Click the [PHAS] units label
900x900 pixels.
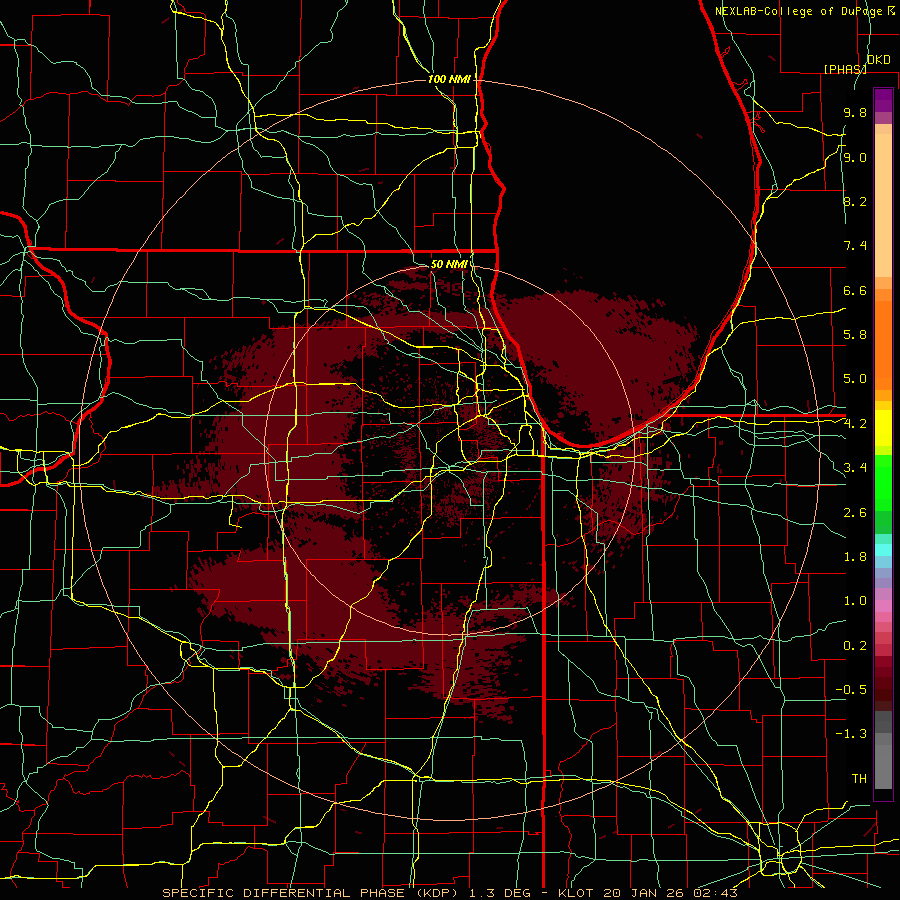[x=845, y=69]
